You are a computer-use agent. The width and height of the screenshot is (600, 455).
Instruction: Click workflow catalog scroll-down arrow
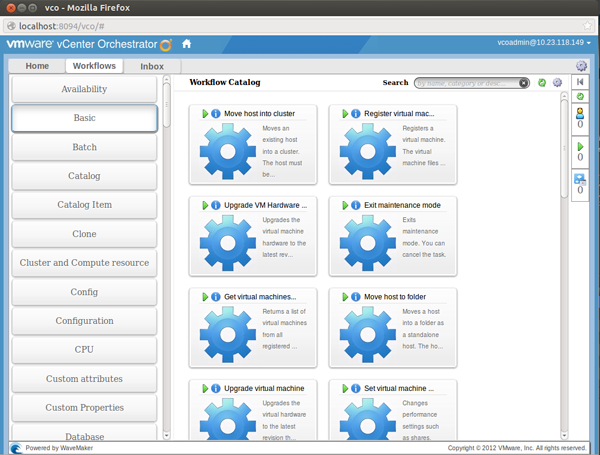coord(564,435)
